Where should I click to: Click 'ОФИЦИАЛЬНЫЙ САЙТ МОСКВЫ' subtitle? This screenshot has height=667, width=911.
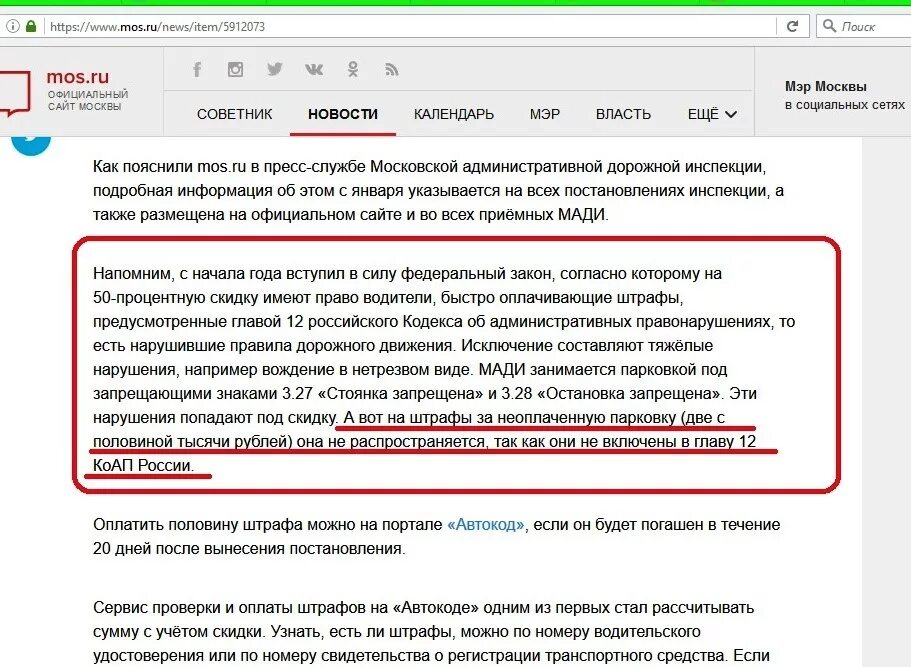(x=88, y=100)
